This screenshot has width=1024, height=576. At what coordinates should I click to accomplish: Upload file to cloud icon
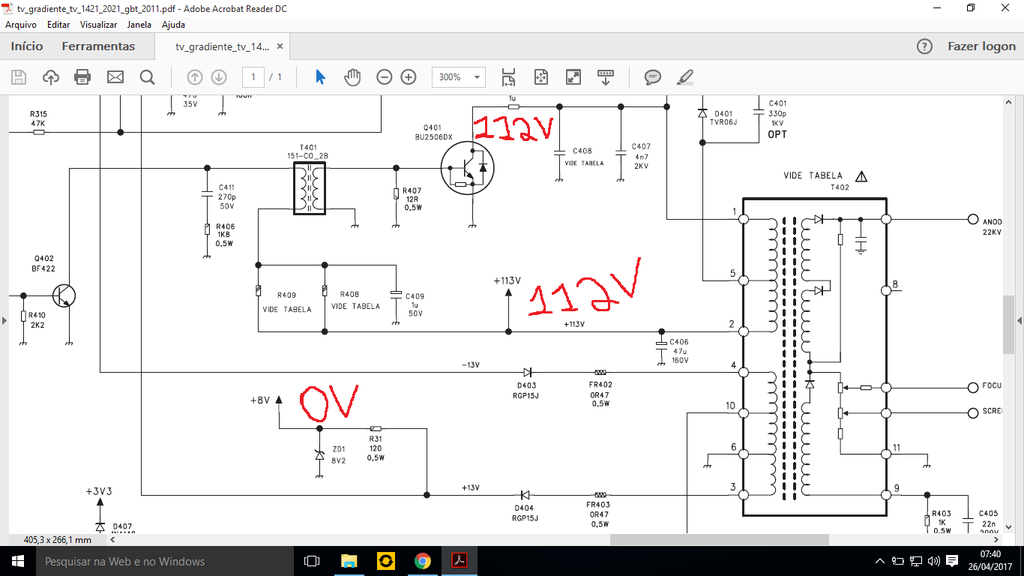[x=50, y=77]
